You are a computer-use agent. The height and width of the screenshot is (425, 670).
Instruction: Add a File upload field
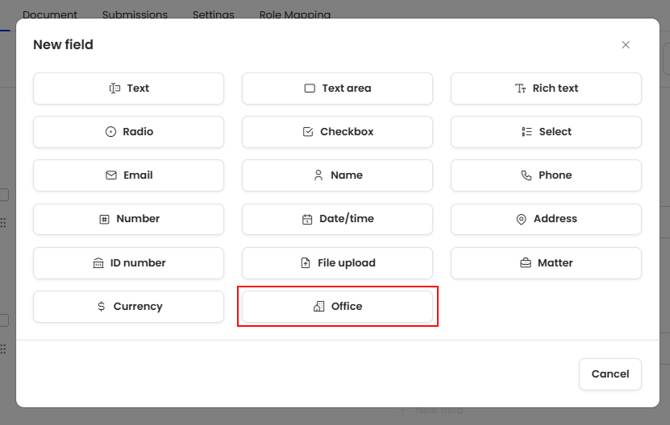point(337,263)
